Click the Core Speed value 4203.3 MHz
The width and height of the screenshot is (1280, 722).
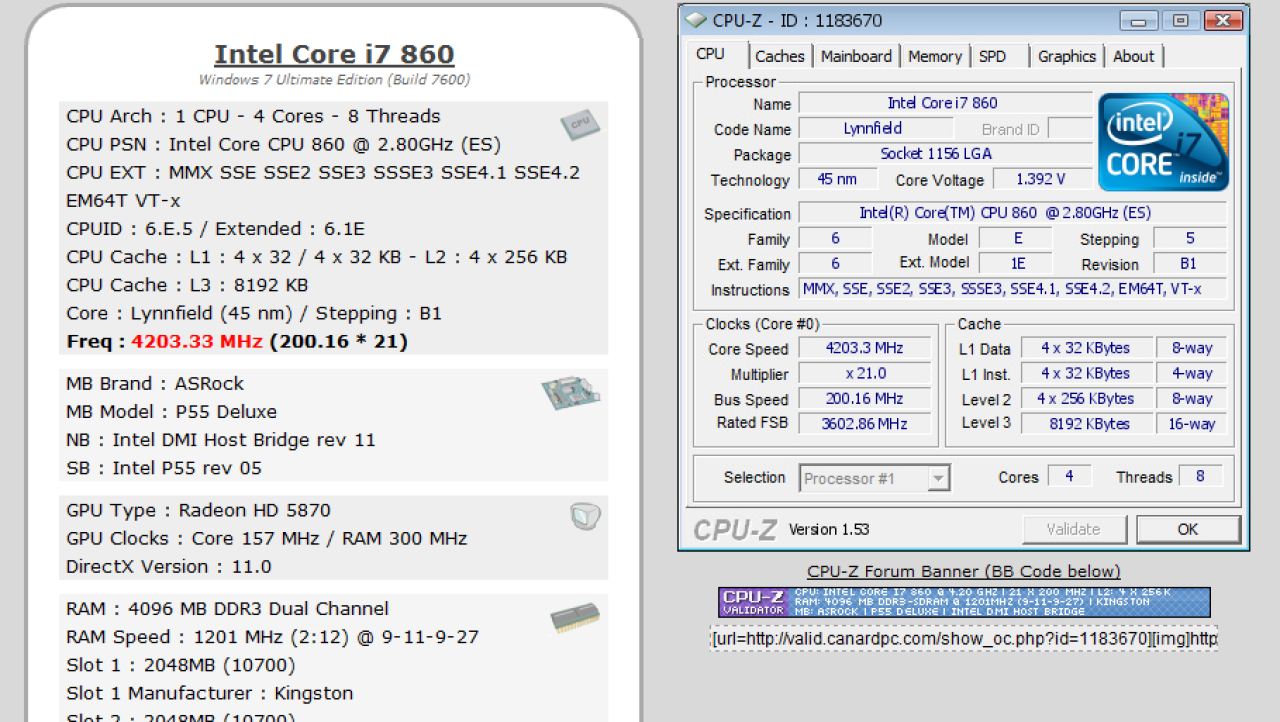coord(864,348)
